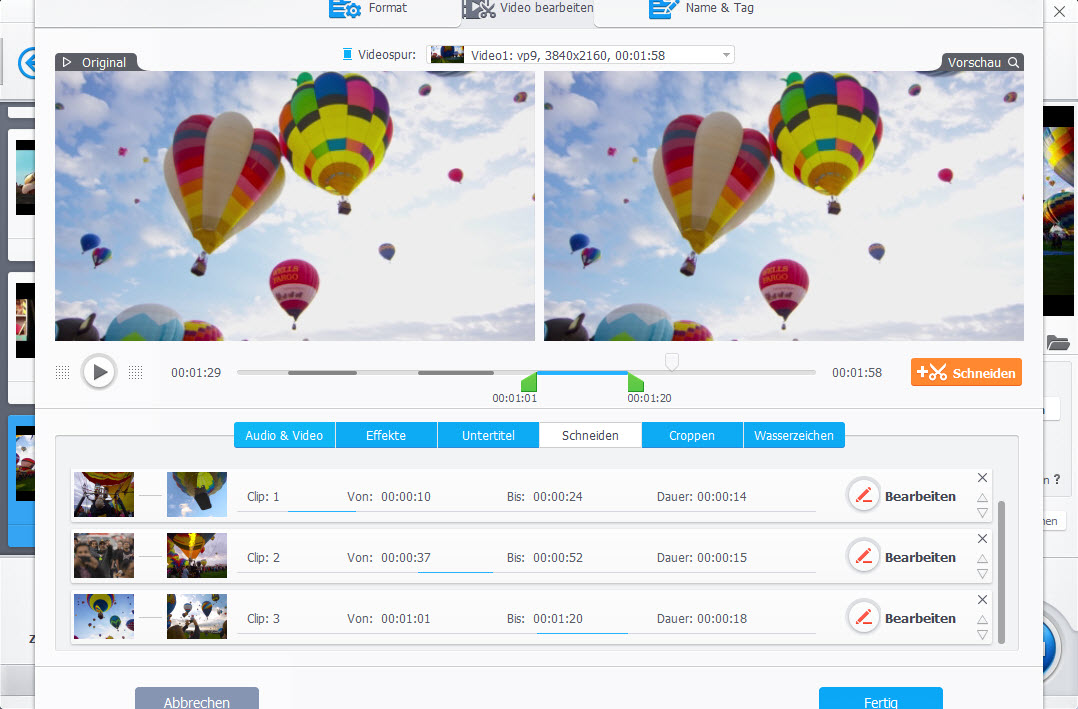Open the Effekte tab
Screen dimensions: 1078x709
point(386,435)
